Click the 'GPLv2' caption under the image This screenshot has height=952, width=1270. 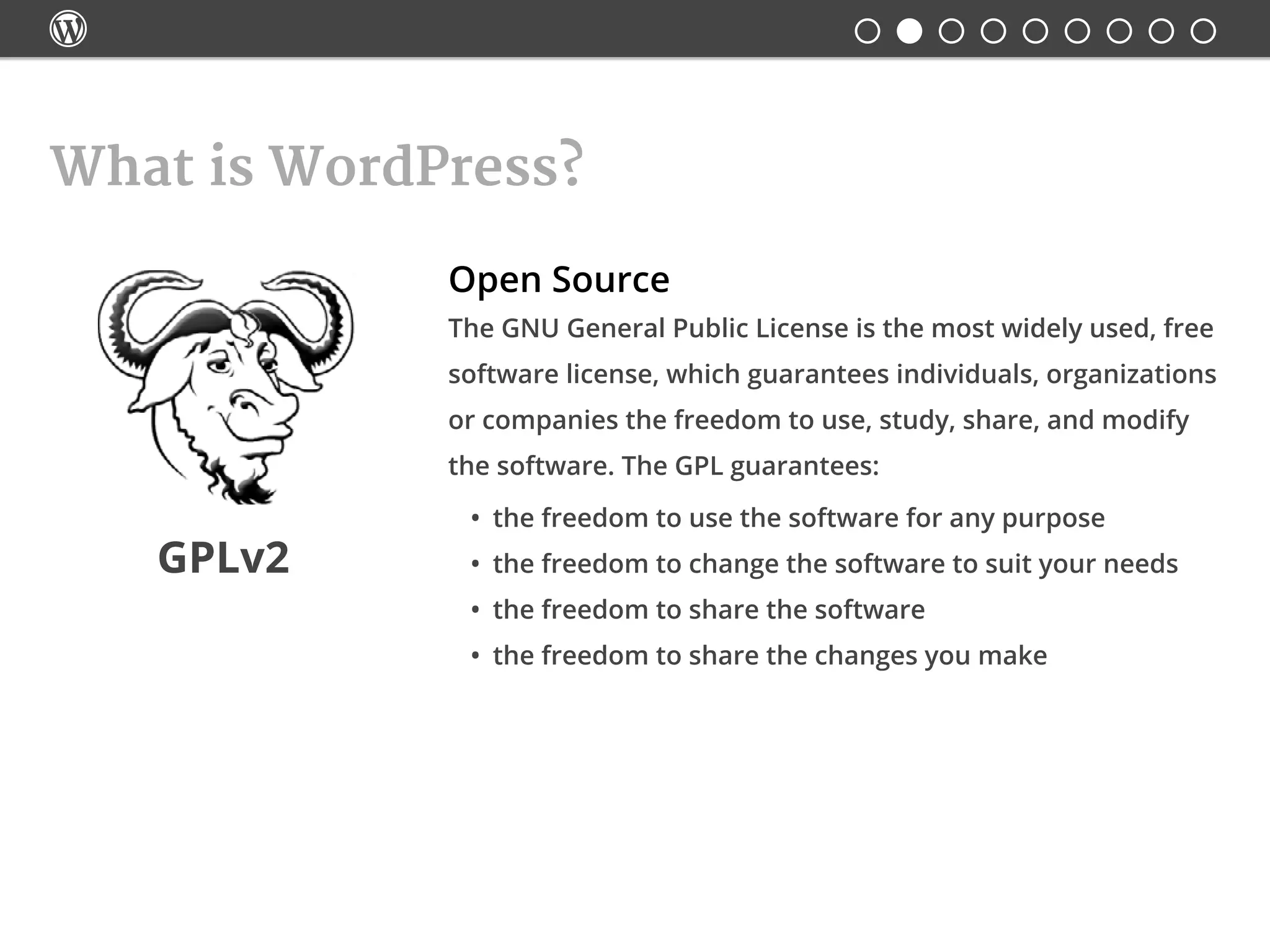tap(224, 558)
